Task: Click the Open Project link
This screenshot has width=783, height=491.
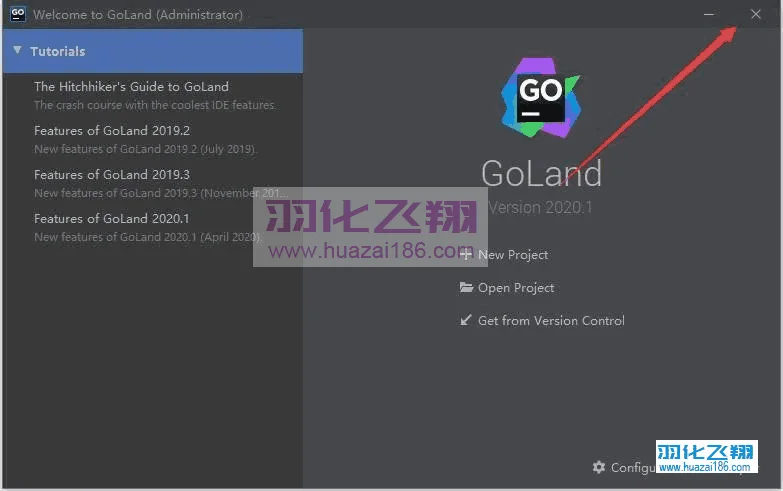Action: [516, 288]
